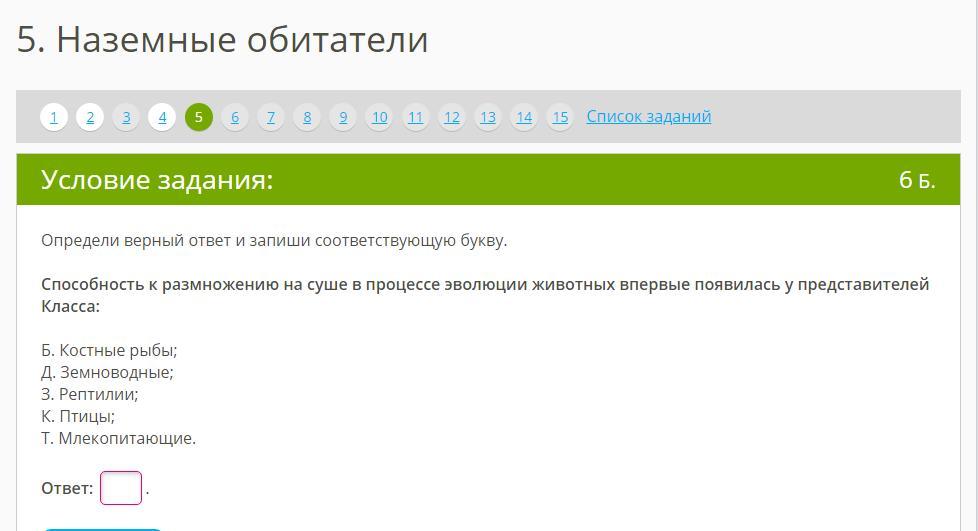
Task: Click the option 'Д. Земноводные;'
Action: coord(107,373)
